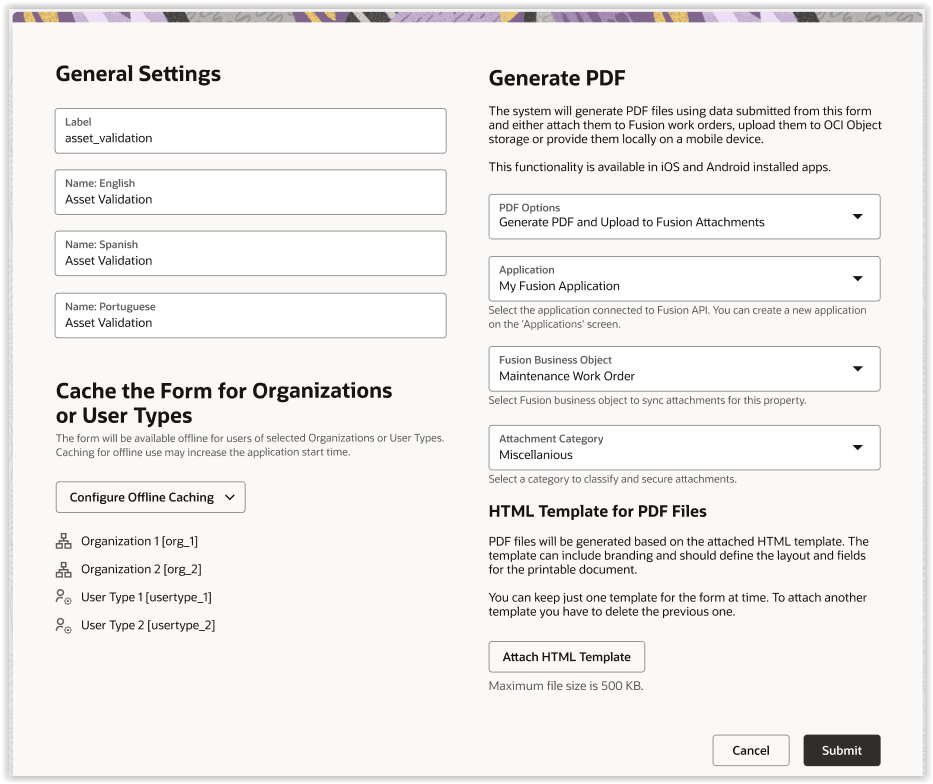Click the Attach HTML Template button
933x784 pixels.
(x=566, y=656)
